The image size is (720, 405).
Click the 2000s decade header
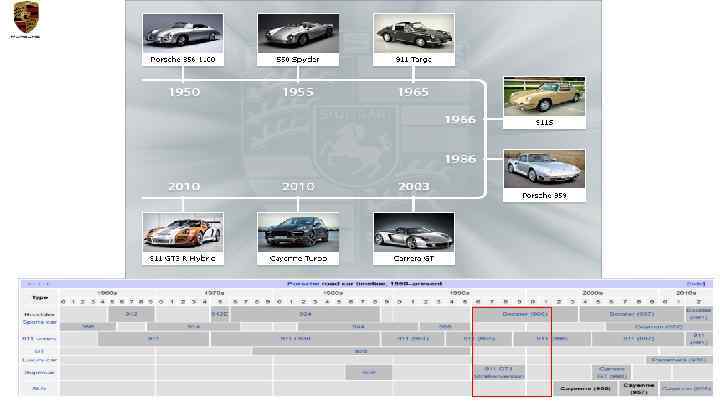click(x=592, y=292)
